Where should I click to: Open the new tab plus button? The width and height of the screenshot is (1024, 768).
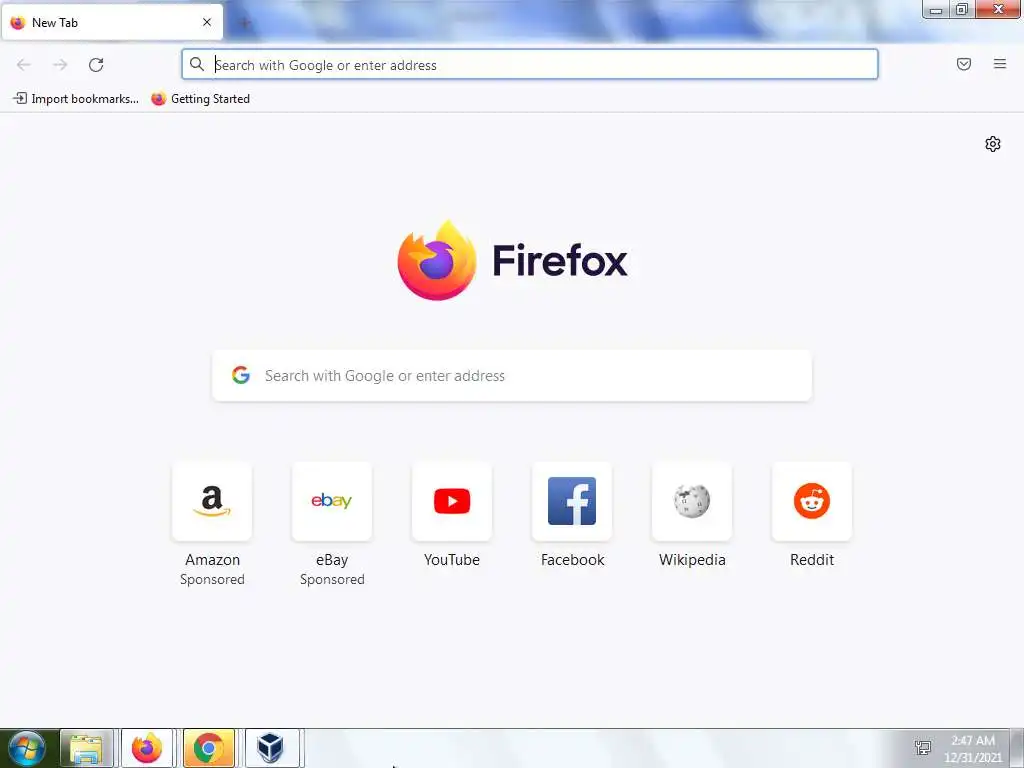pos(245,23)
